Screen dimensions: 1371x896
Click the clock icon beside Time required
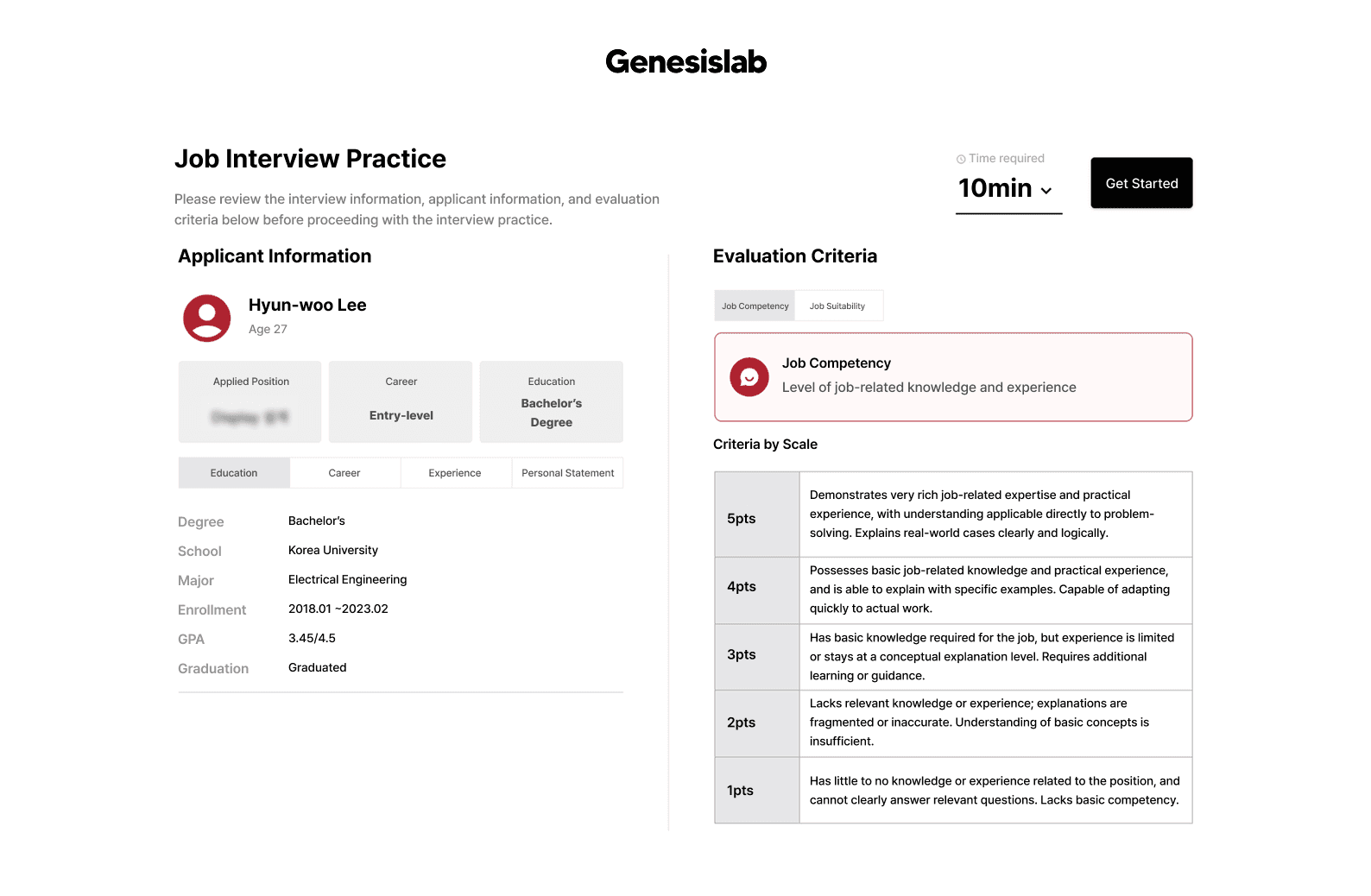coord(961,159)
